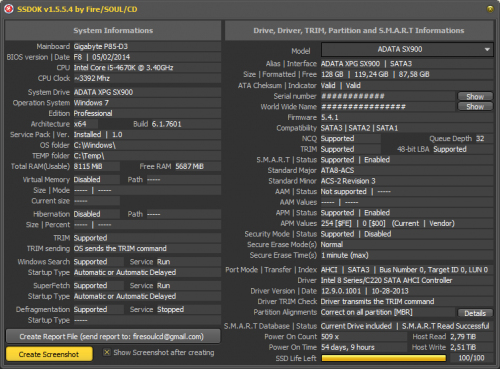Show the hidden Serial number

475,96
